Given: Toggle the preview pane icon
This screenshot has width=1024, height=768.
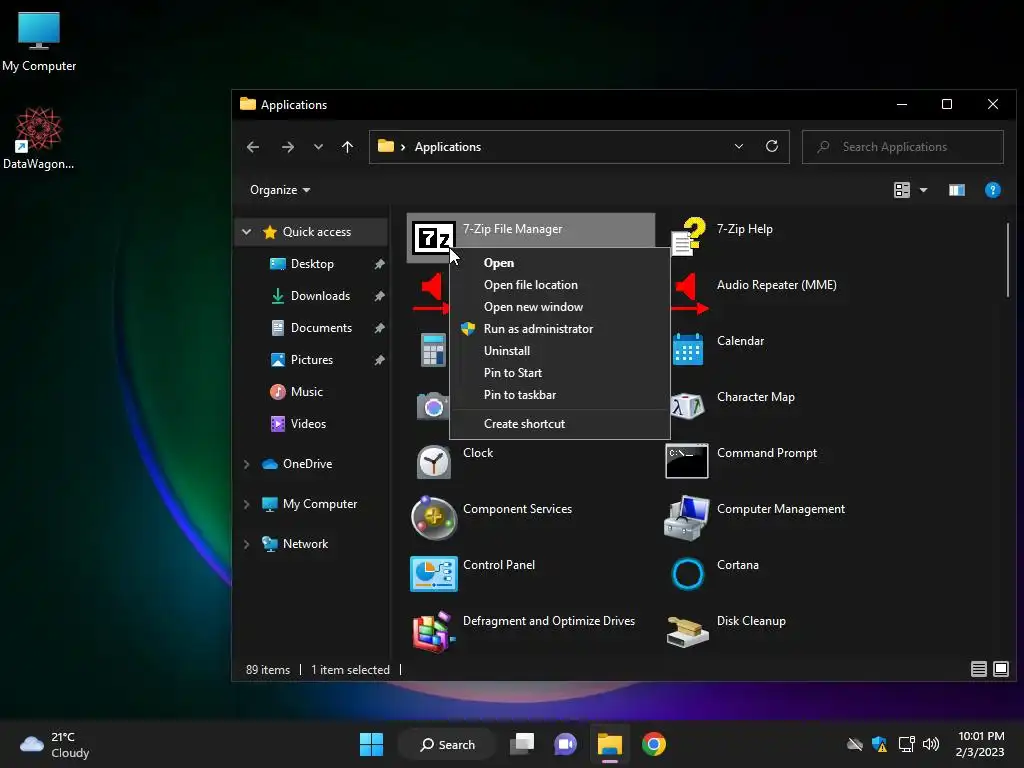Looking at the screenshot, I should click(957, 190).
